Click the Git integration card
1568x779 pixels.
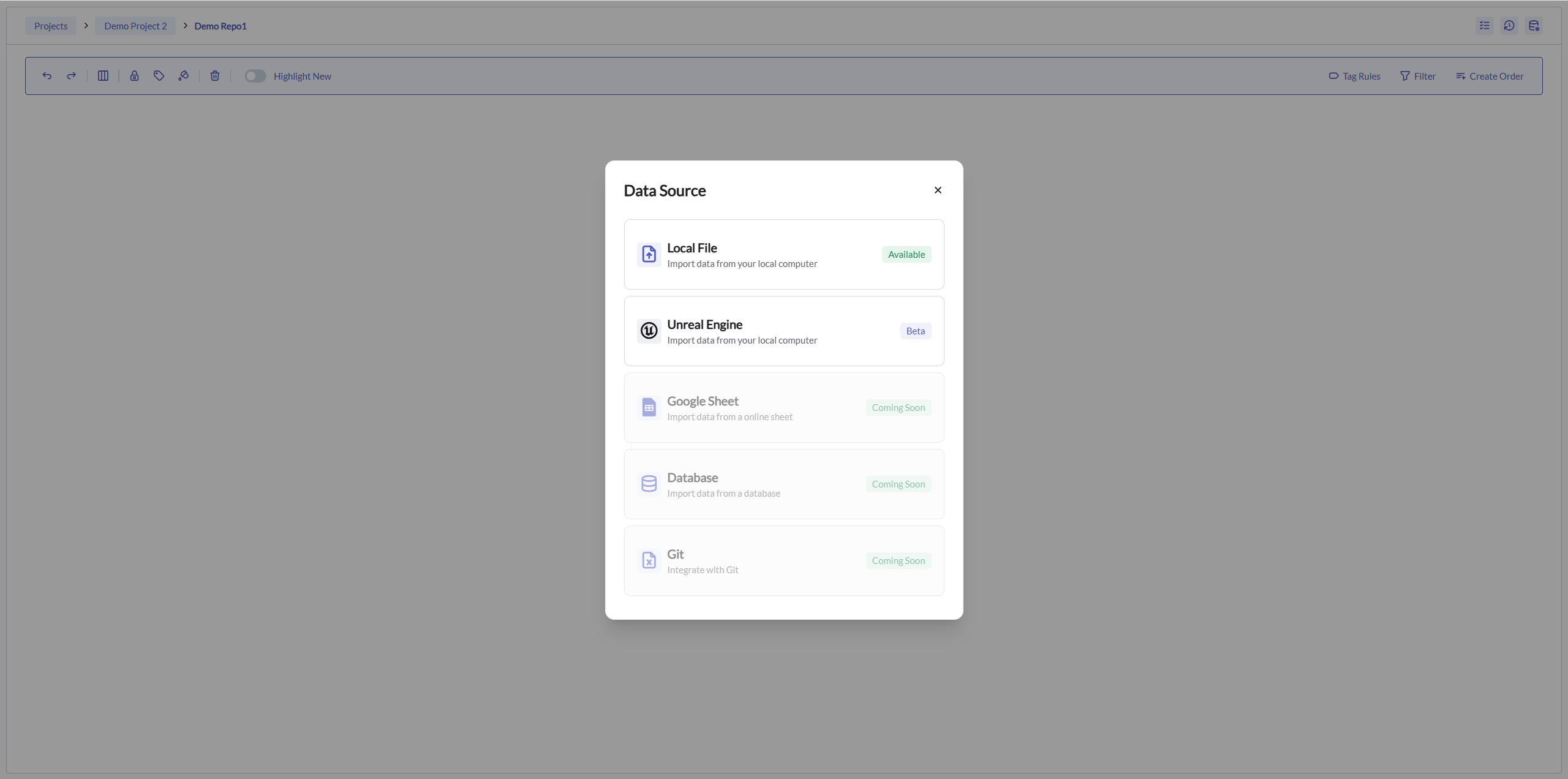tap(783, 560)
